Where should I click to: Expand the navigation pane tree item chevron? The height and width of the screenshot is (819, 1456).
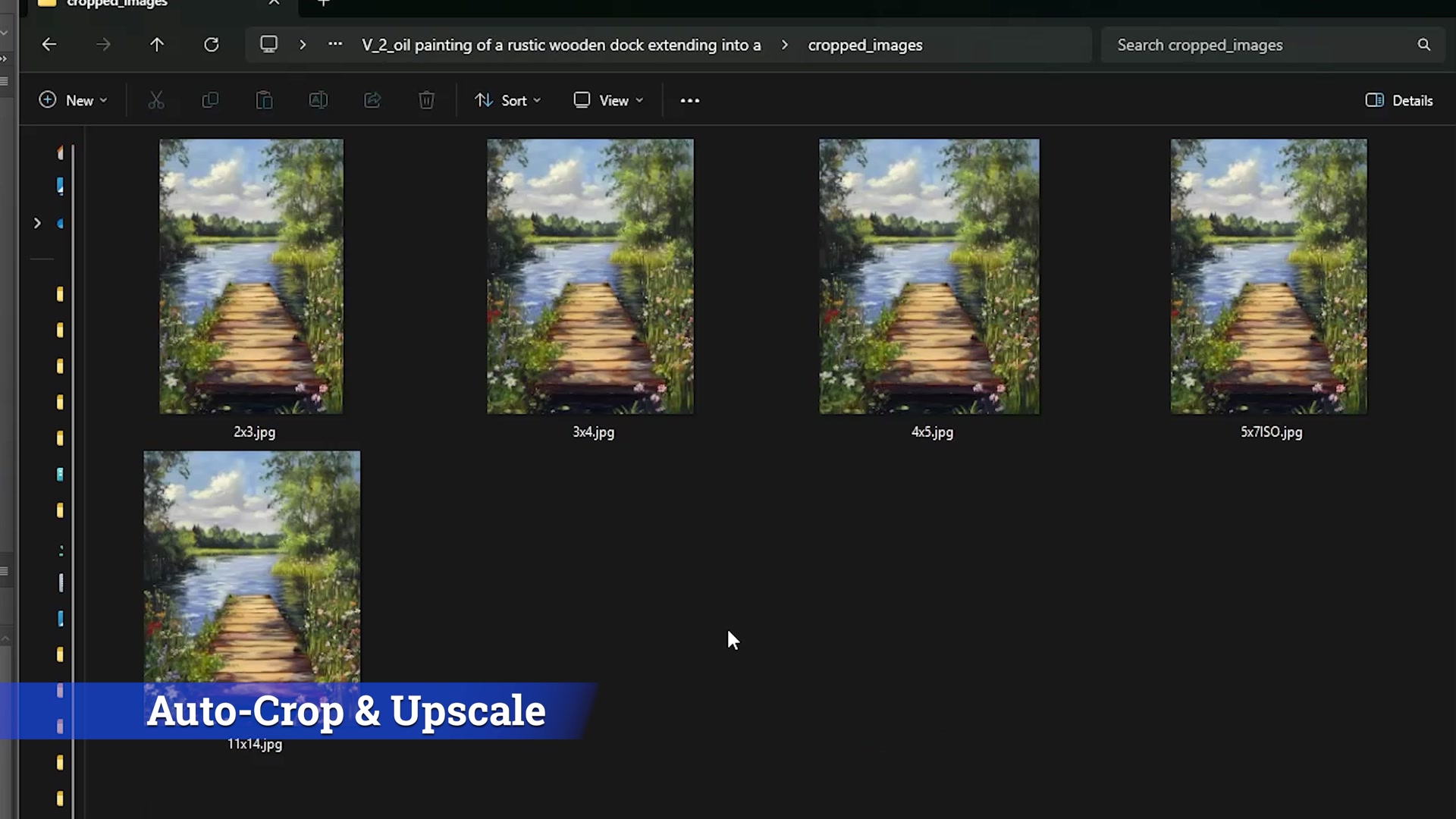pyautogui.click(x=37, y=223)
